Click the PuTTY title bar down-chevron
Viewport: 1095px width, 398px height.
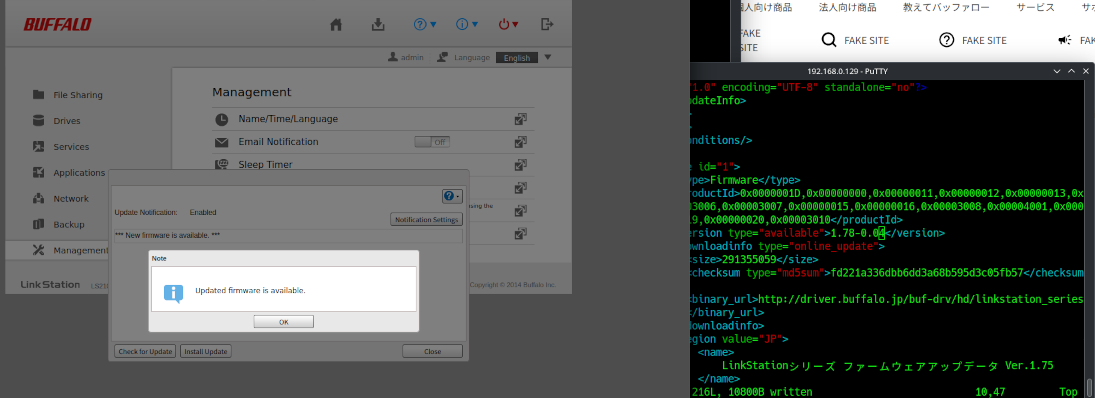(1057, 71)
